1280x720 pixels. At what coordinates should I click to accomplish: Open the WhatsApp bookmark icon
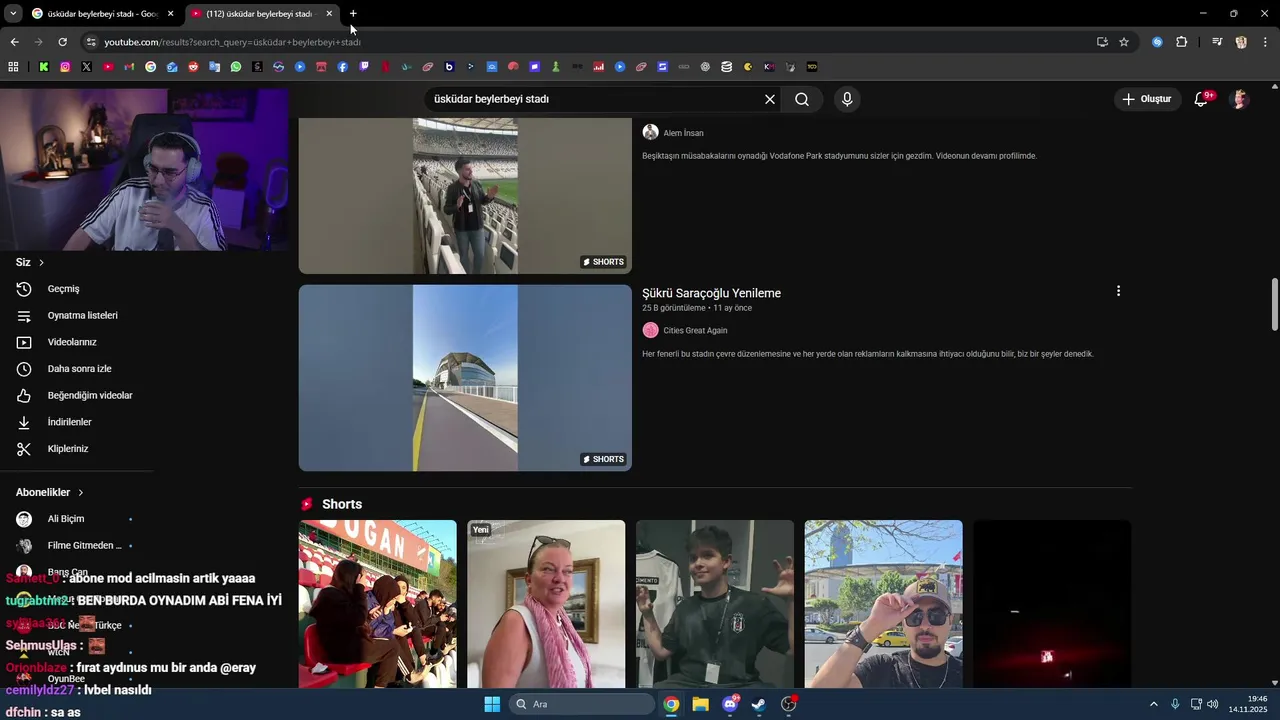pyautogui.click(x=236, y=67)
